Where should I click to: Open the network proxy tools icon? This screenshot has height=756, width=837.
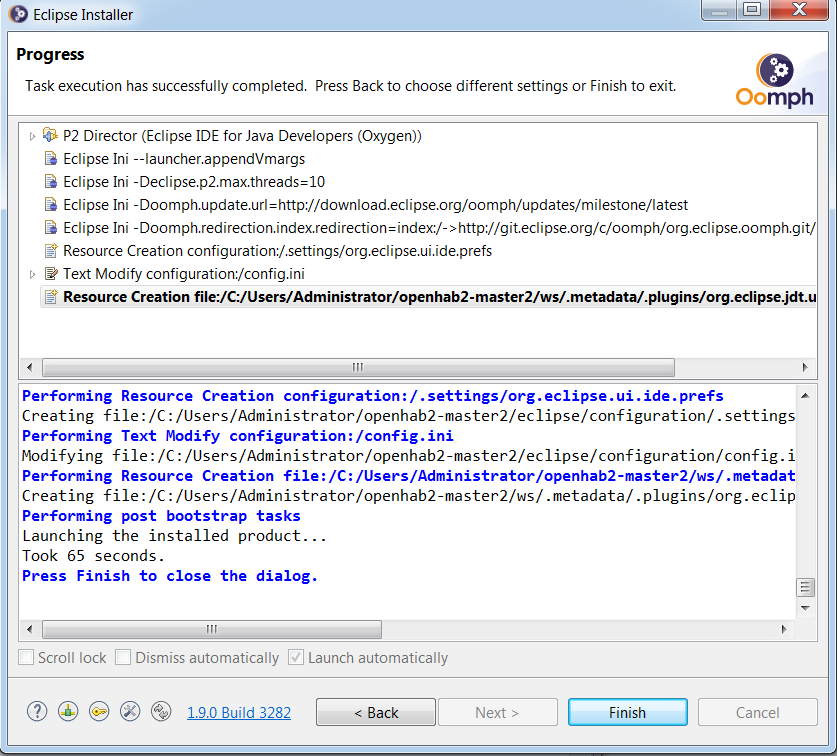(x=130, y=712)
